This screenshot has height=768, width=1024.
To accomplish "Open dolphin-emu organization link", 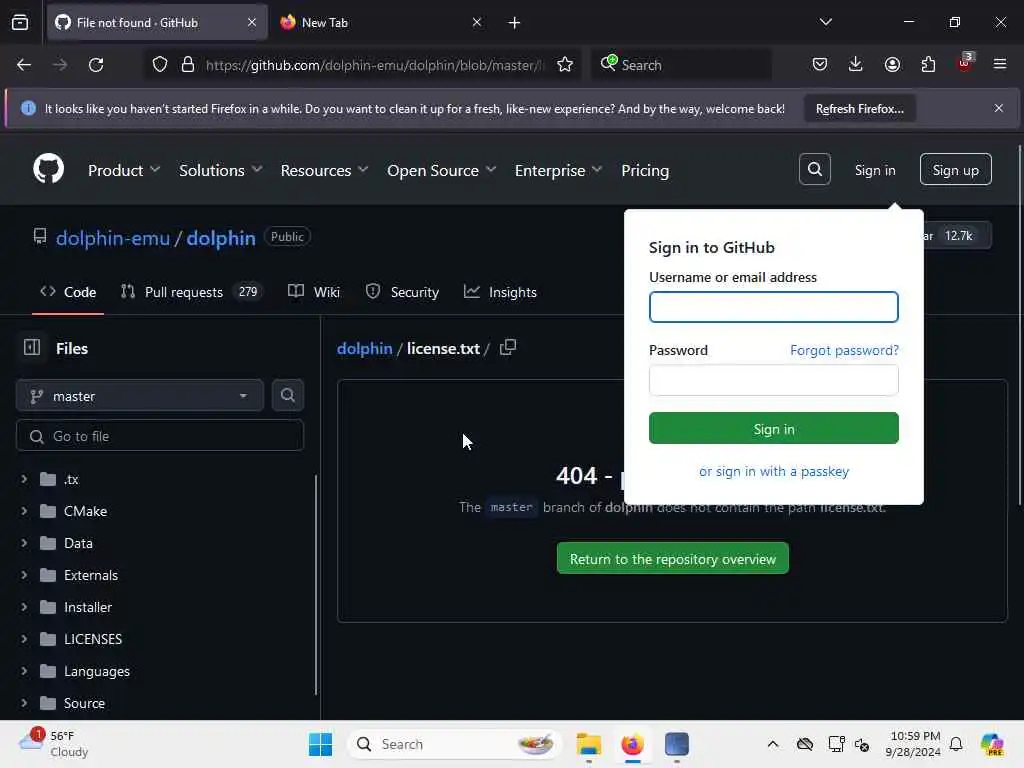I will [113, 238].
